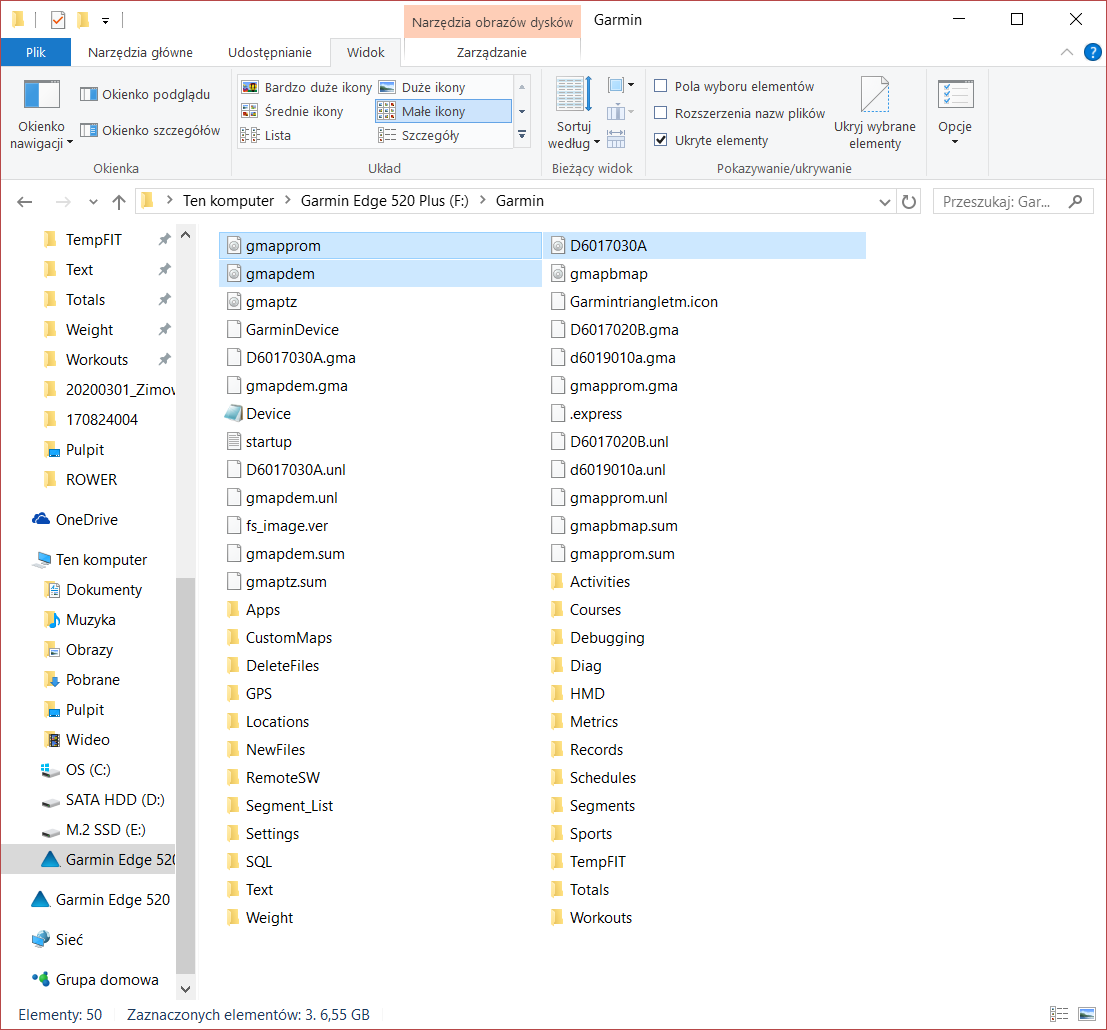Screen dimensions: 1107x1030
Task: Open the Zarządzanie tab
Action: click(492, 52)
